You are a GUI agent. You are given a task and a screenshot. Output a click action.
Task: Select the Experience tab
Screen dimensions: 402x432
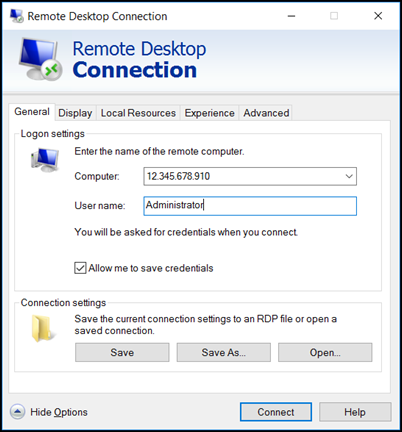coord(209,113)
